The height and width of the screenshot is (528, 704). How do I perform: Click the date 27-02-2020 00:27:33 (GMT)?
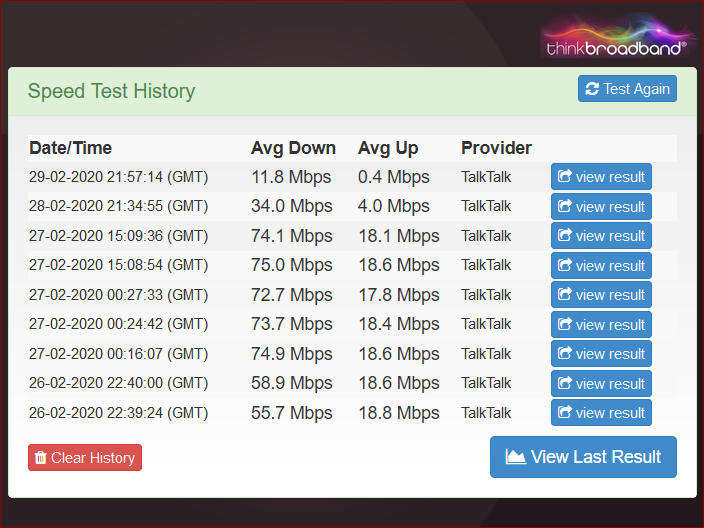[x=119, y=295]
